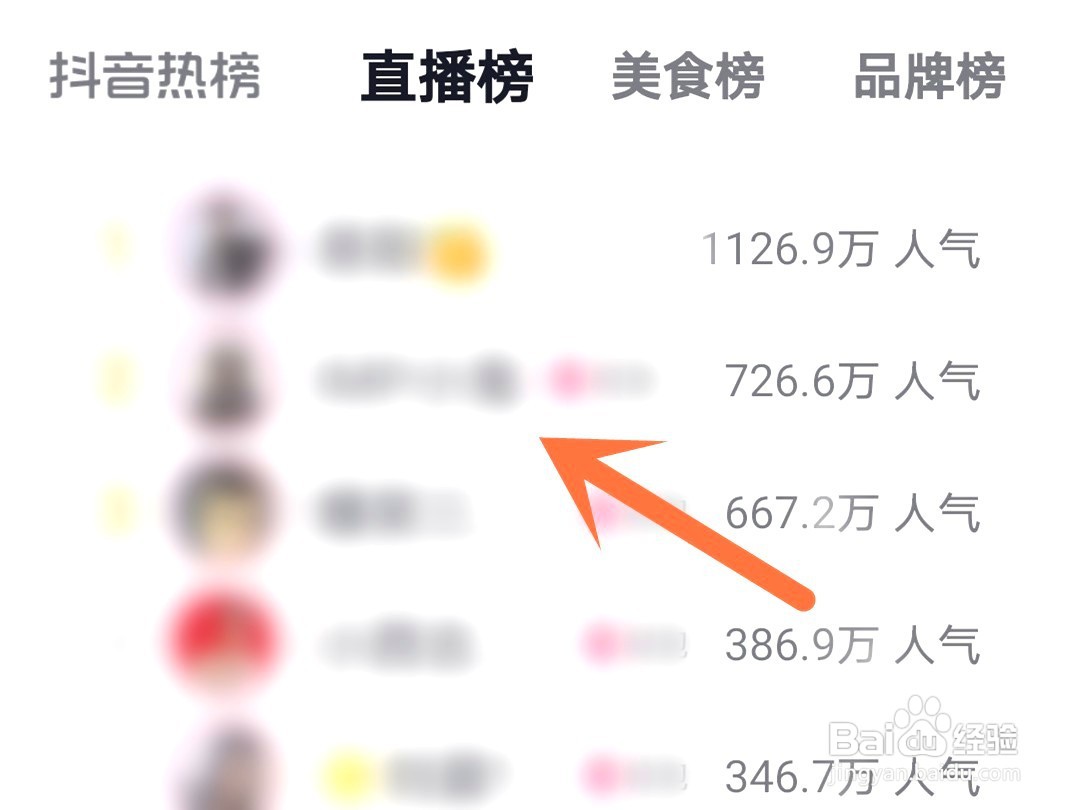Image resolution: width=1080 pixels, height=810 pixels.
Task: Tap the yellow rank marker of second place
Action: [117, 380]
